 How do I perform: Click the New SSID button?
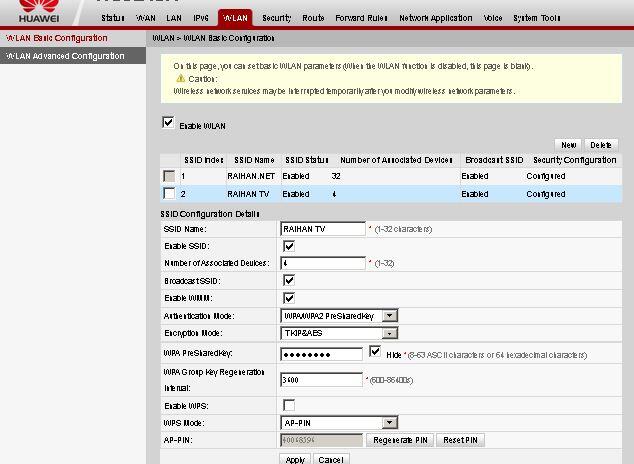(568, 145)
